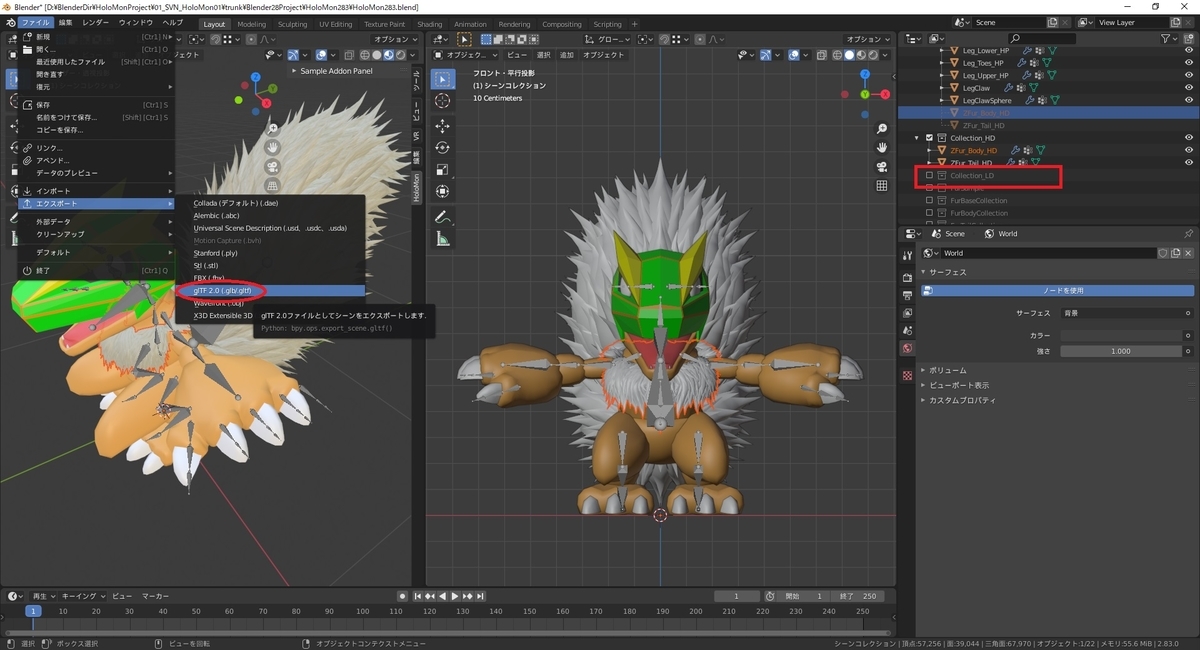This screenshot has height=650, width=1200.
Task: Hide Leg_Toes_HP with eye icon
Action: 1189,62
